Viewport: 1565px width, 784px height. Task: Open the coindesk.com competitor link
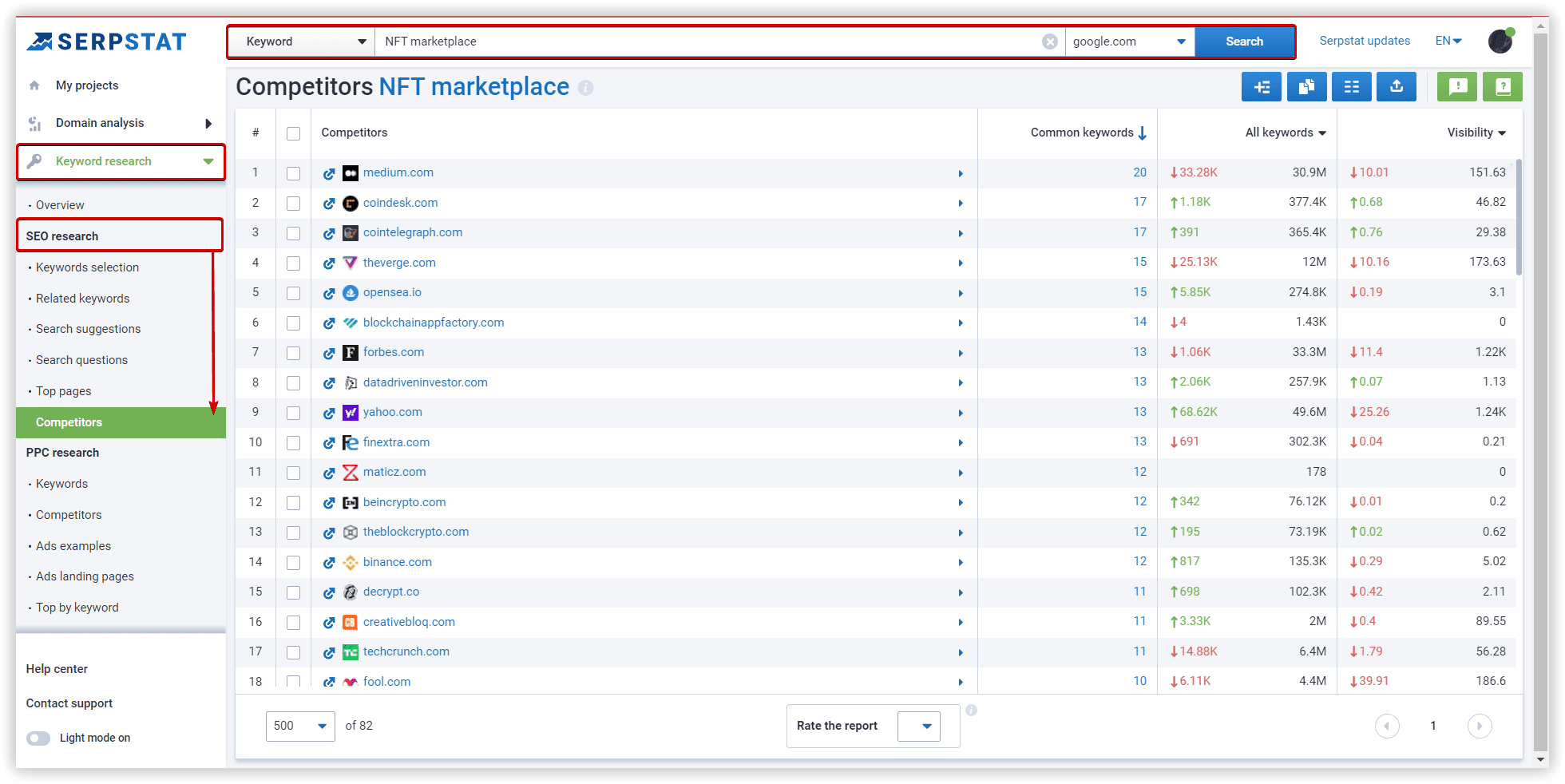[x=400, y=203]
